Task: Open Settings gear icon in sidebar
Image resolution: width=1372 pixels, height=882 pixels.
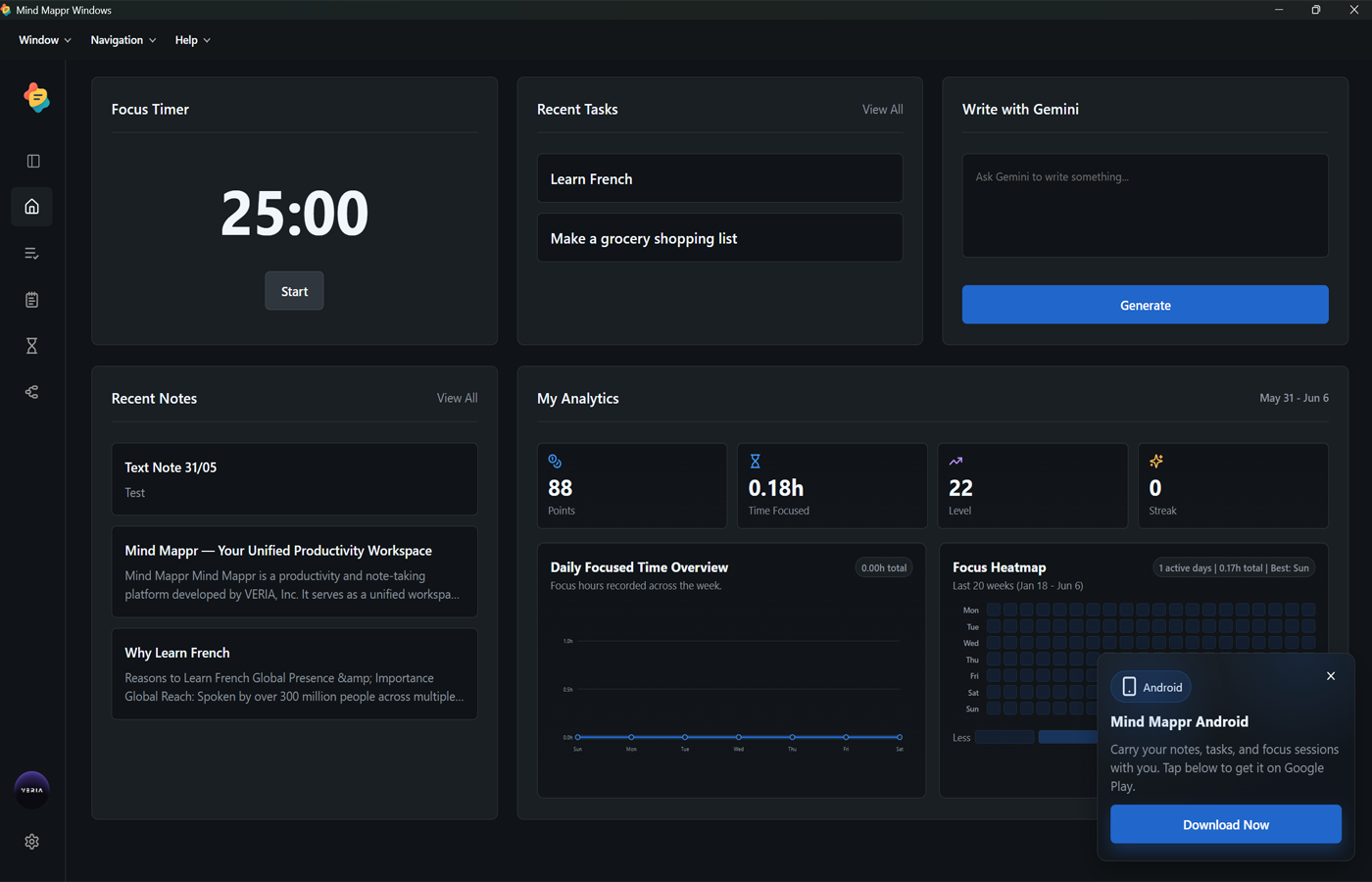Action: [x=32, y=842]
